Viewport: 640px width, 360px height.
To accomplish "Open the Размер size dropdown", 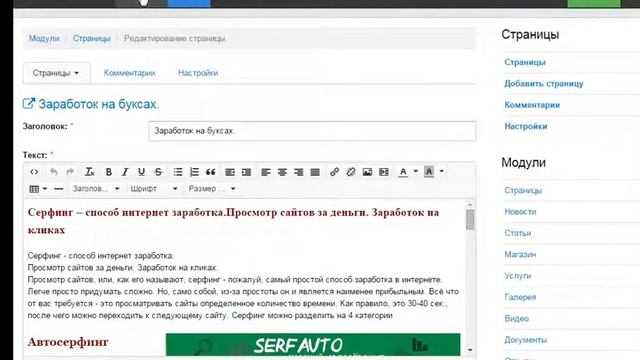I will (211, 189).
